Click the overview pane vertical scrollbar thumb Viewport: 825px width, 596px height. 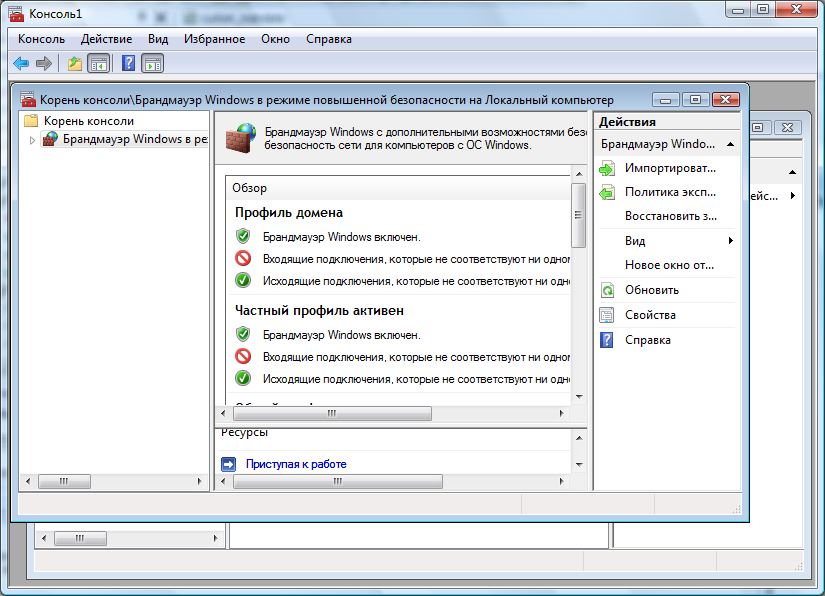pos(578,215)
